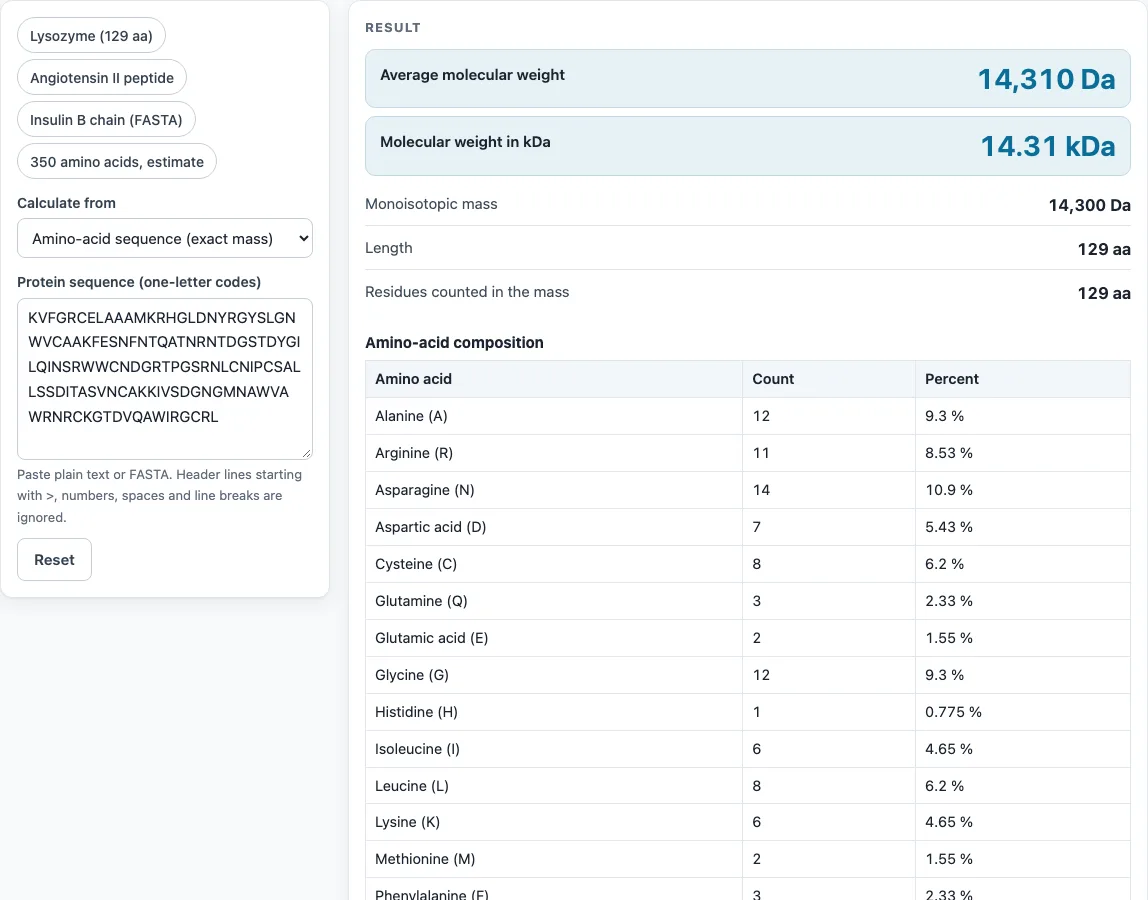Image resolution: width=1148 pixels, height=900 pixels.
Task: Select the Cysteine (C) table row
Action: point(748,564)
